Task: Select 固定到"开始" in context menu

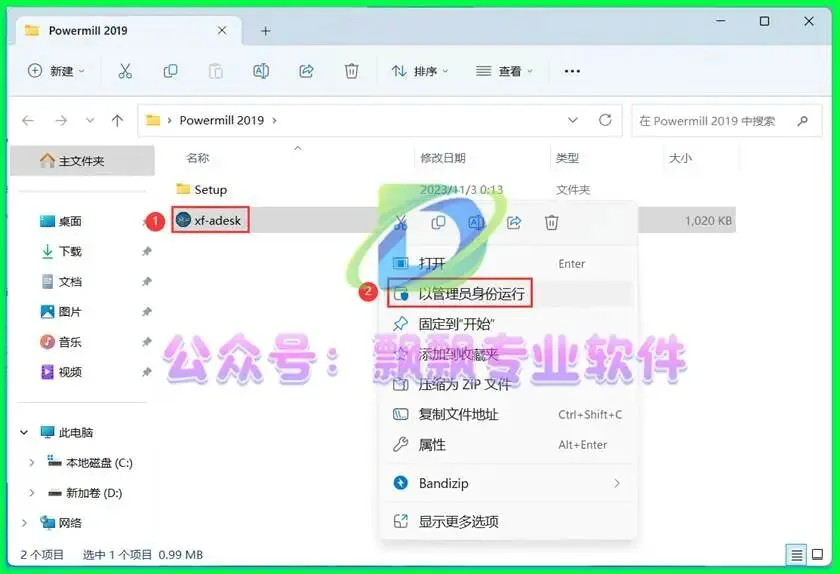Action: coord(509,324)
